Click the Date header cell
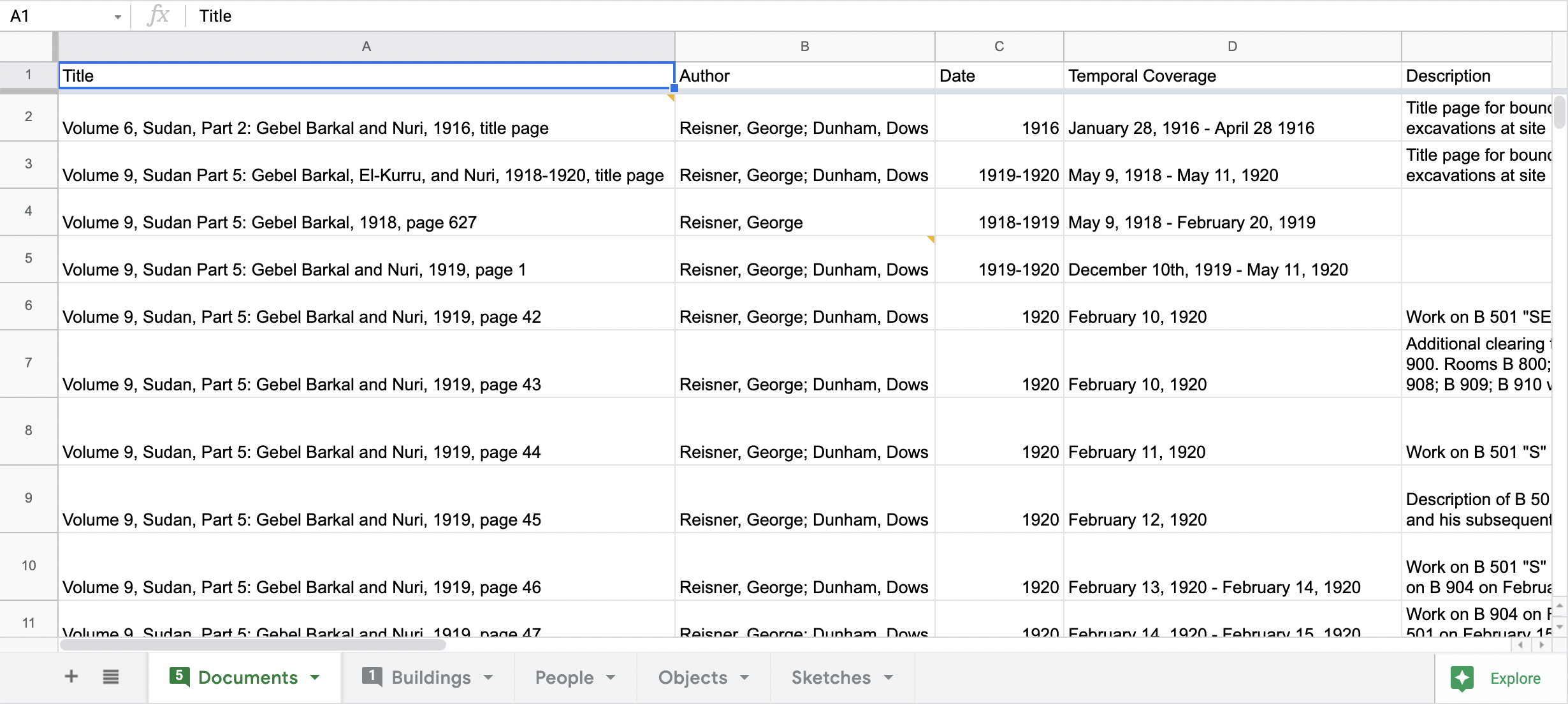 [x=999, y=76]
